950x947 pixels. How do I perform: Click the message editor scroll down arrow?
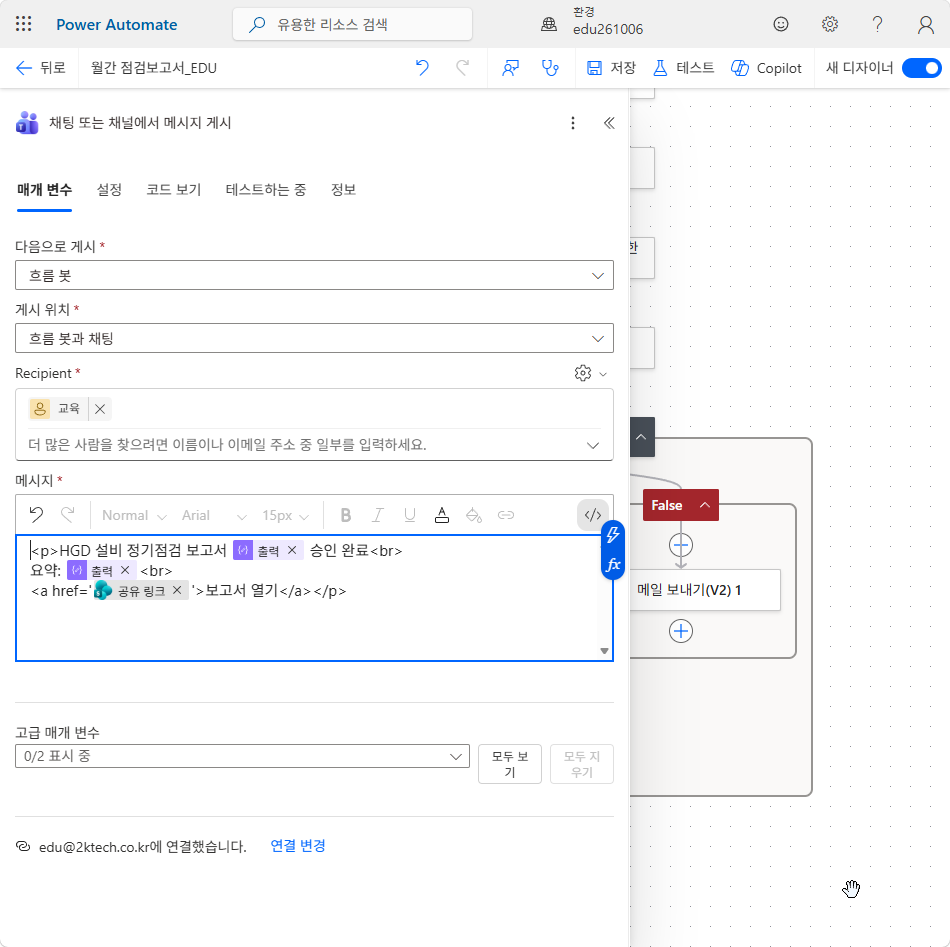[604, 651]
